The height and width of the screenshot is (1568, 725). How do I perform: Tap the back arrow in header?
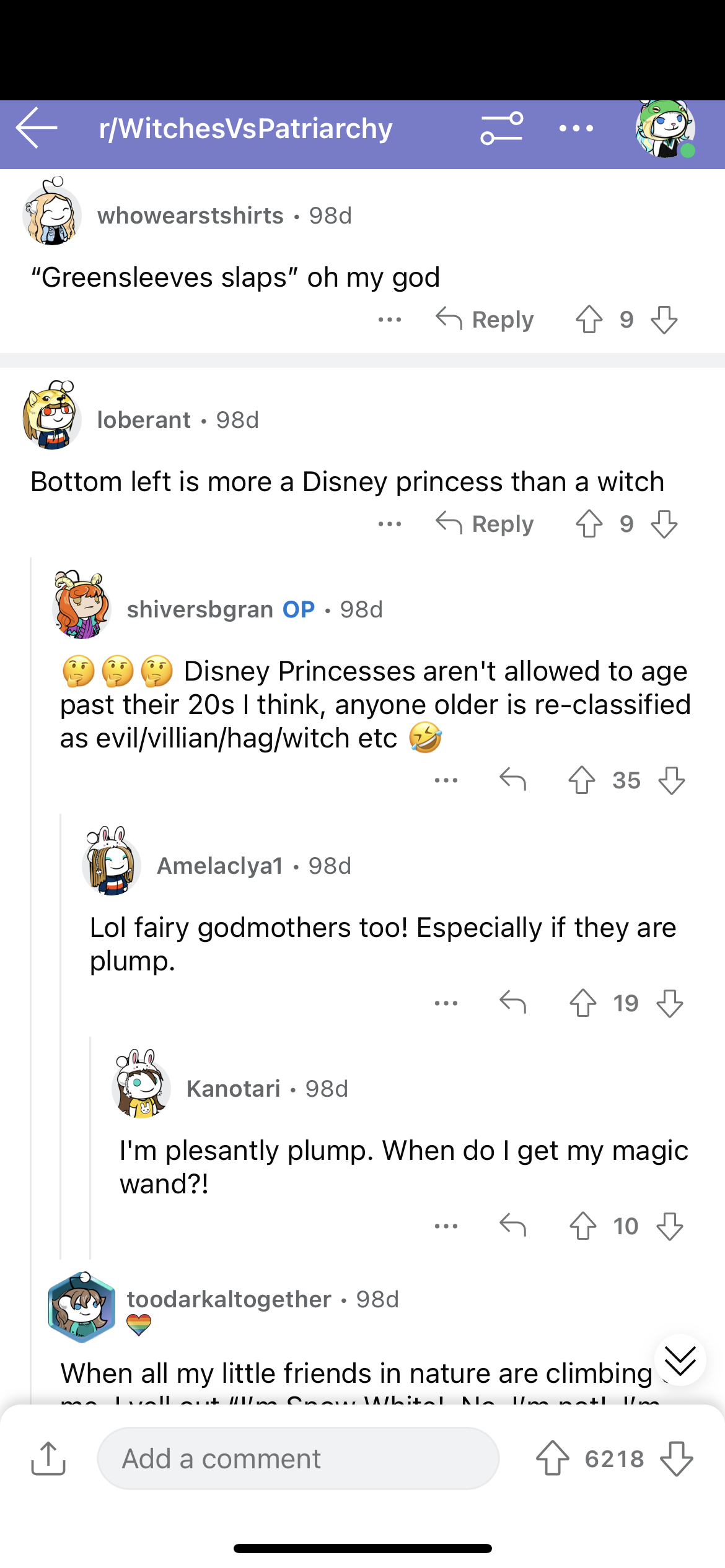coord(37,128)
